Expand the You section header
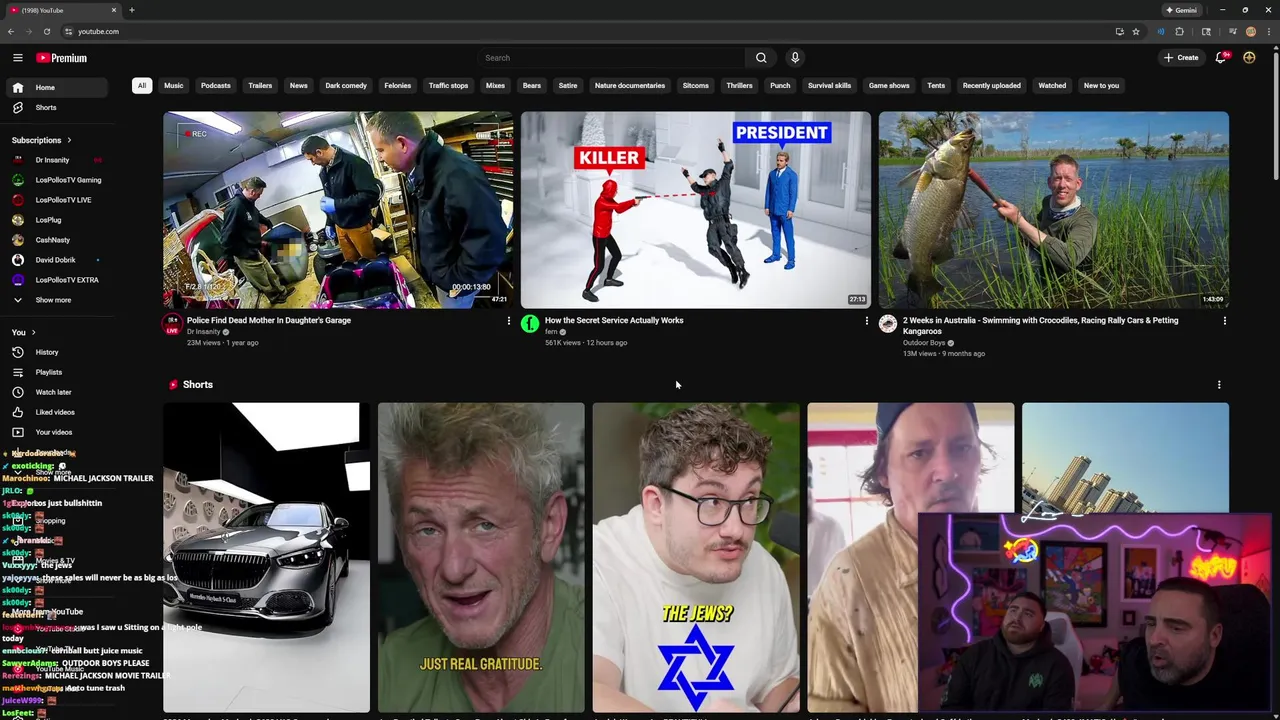The width and height of the screenshot is (1280, 720). point(23,332)
